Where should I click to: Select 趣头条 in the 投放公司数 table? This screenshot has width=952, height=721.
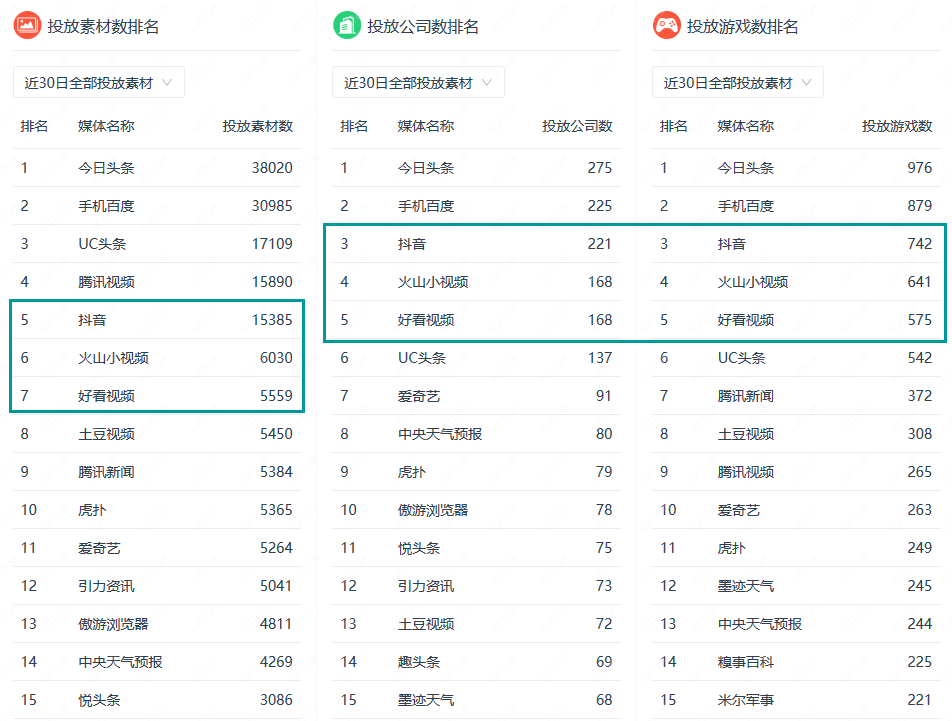pyautogui.click(x=419, y=662)
